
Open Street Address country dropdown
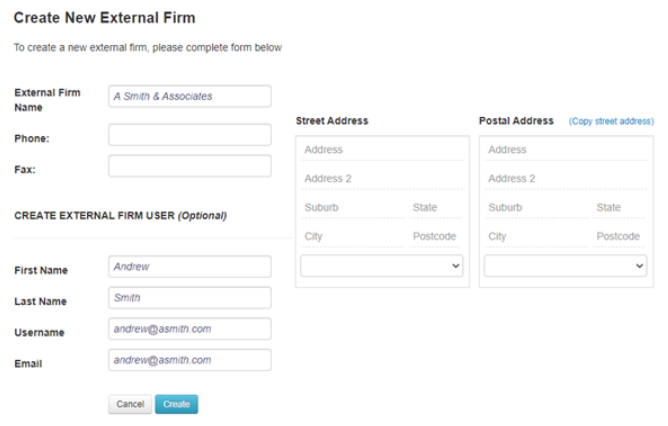pos(381,266)
